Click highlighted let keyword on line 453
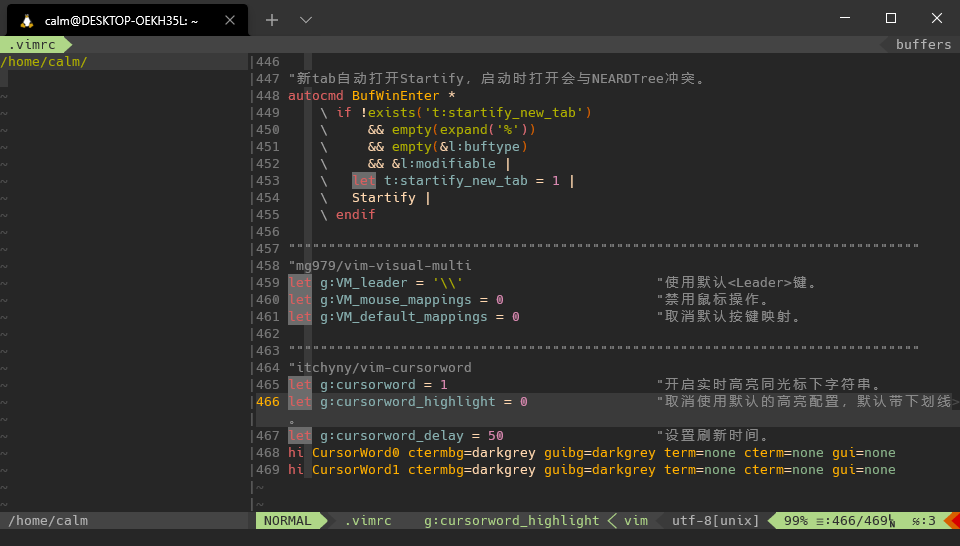This screenshot has width=960, height=546. [x=364, y=181]
